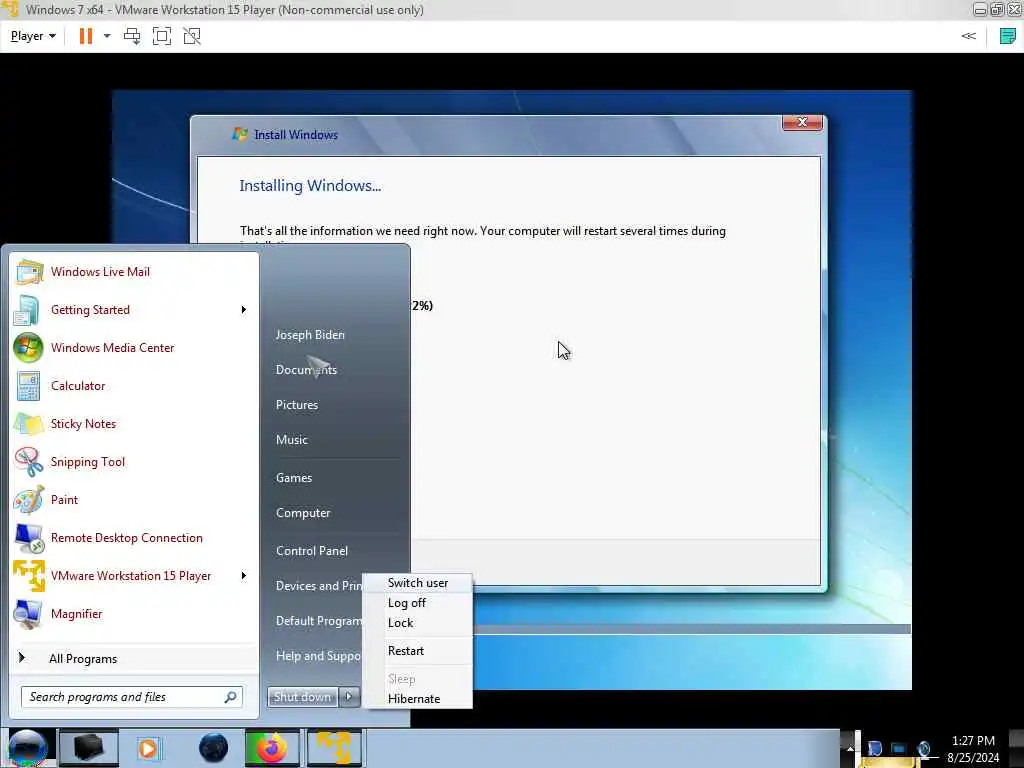Open Windows Media Player on taskbar
Viewport: 1024px width, 768px height.
tap(148, 748)
